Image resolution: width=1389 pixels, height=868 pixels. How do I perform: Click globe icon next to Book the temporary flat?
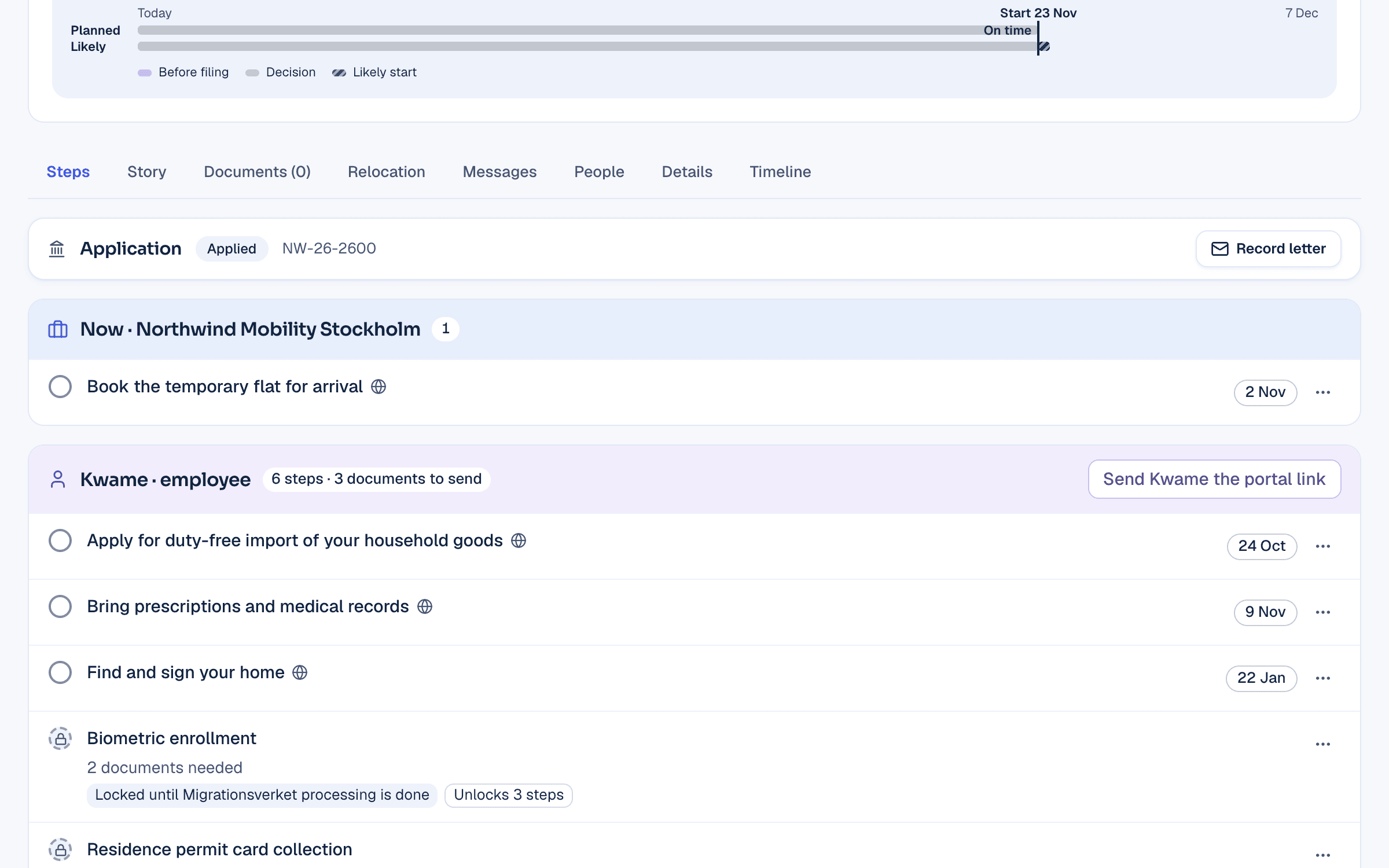(x=379, y=387)
